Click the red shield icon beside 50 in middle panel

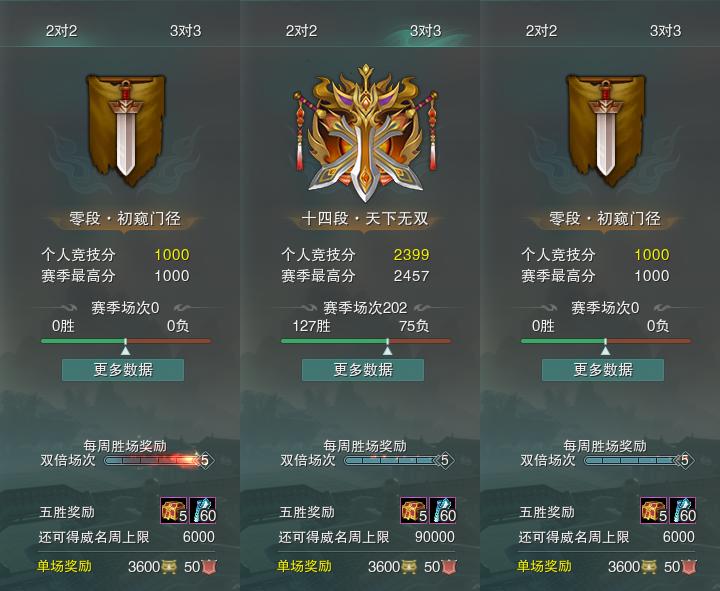click(450, 567)
